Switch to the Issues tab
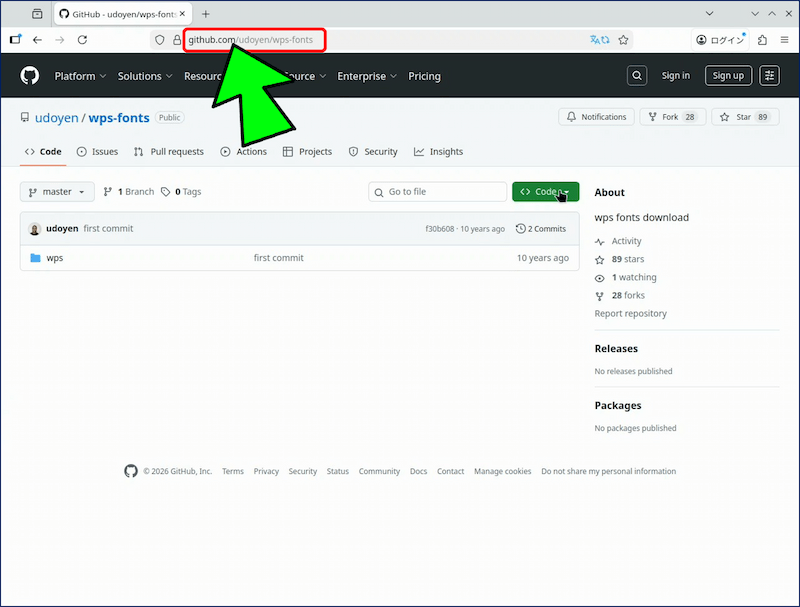This screenshot has width=800, height=607. coord(97,152)
